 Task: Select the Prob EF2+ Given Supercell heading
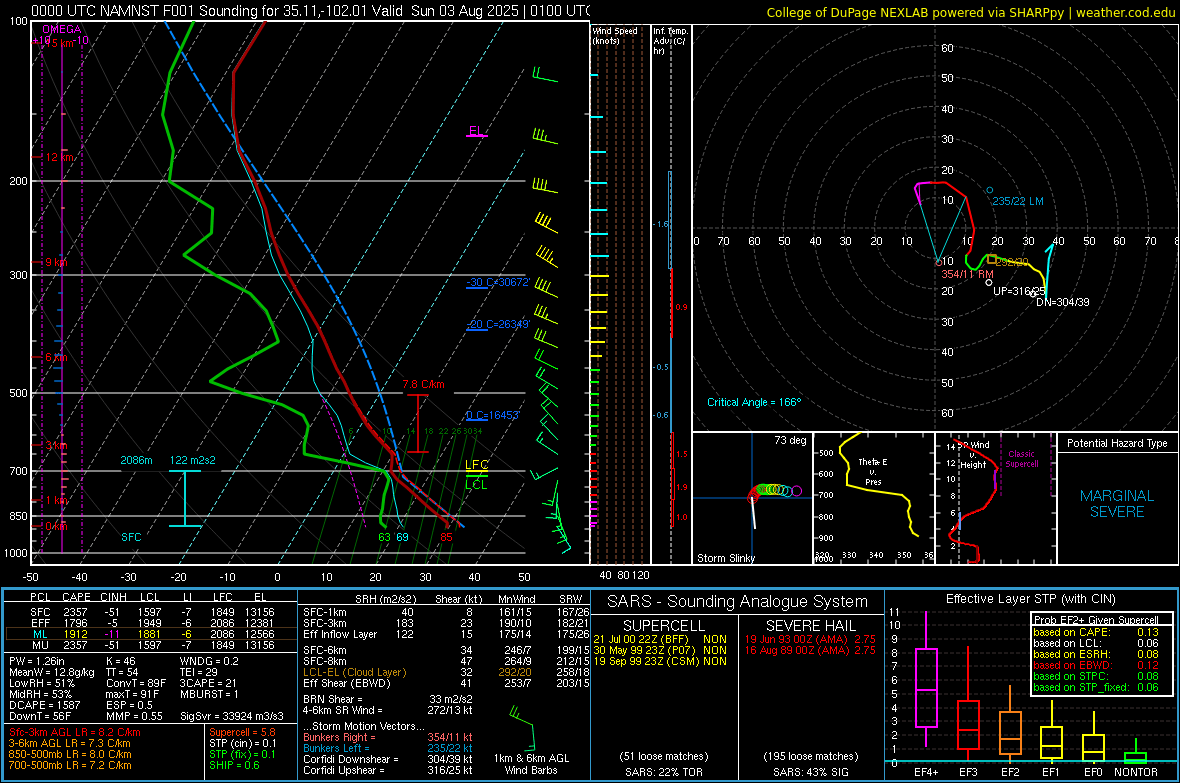pyautogui.click(x=1096, y=620)
